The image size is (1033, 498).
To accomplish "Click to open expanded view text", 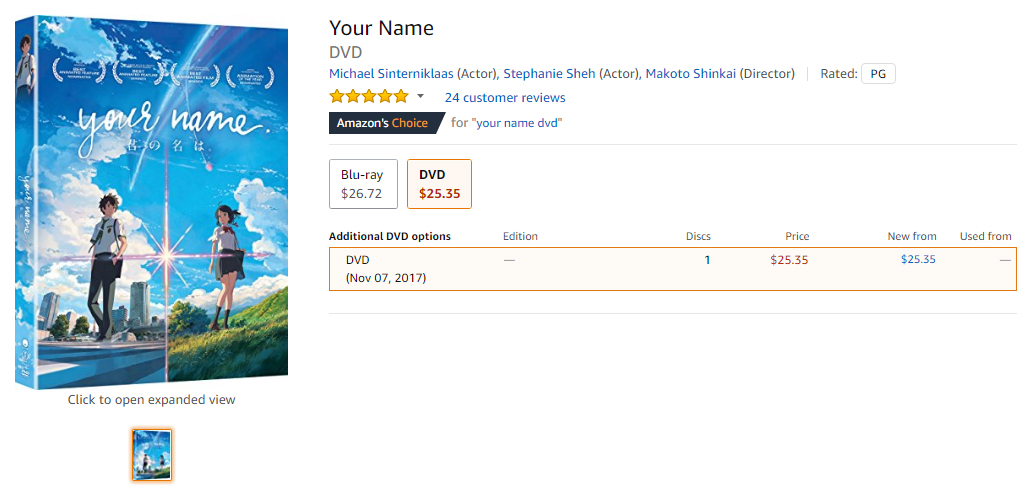I will [x=152, y=400].
